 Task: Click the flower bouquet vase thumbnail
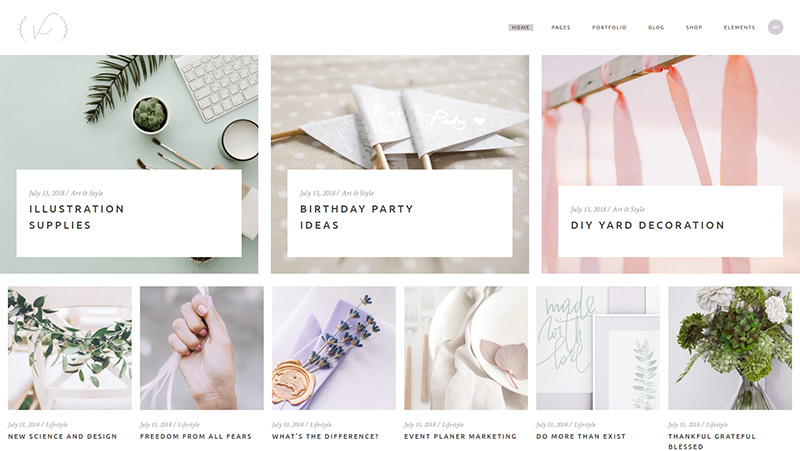pos(730,348)
